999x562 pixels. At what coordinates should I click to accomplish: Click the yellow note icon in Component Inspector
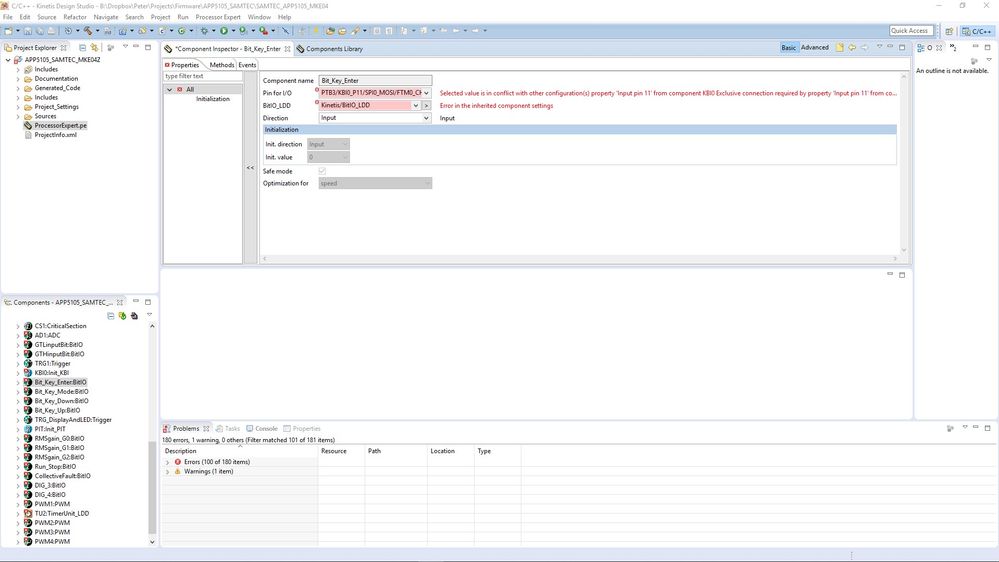point(840,48)
